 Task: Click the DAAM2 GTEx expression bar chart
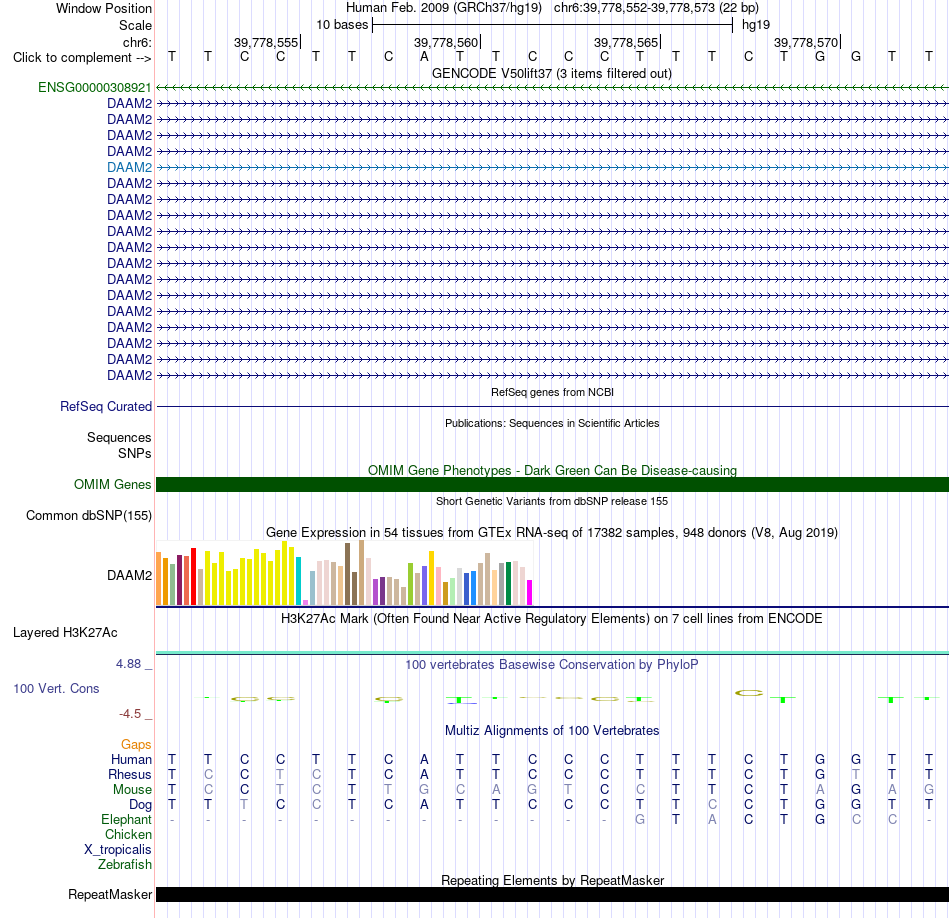[x=344, y=573]
